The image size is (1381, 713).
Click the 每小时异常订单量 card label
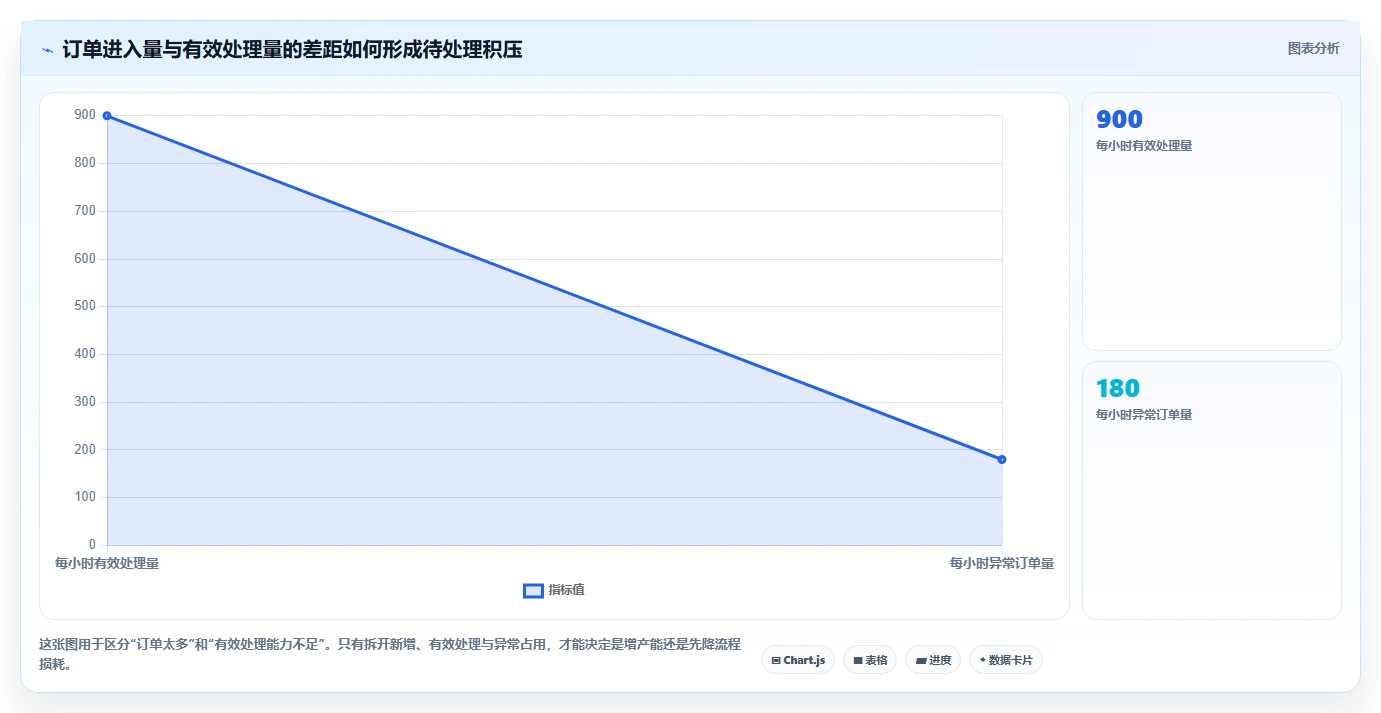click(x=1144, y=415)
